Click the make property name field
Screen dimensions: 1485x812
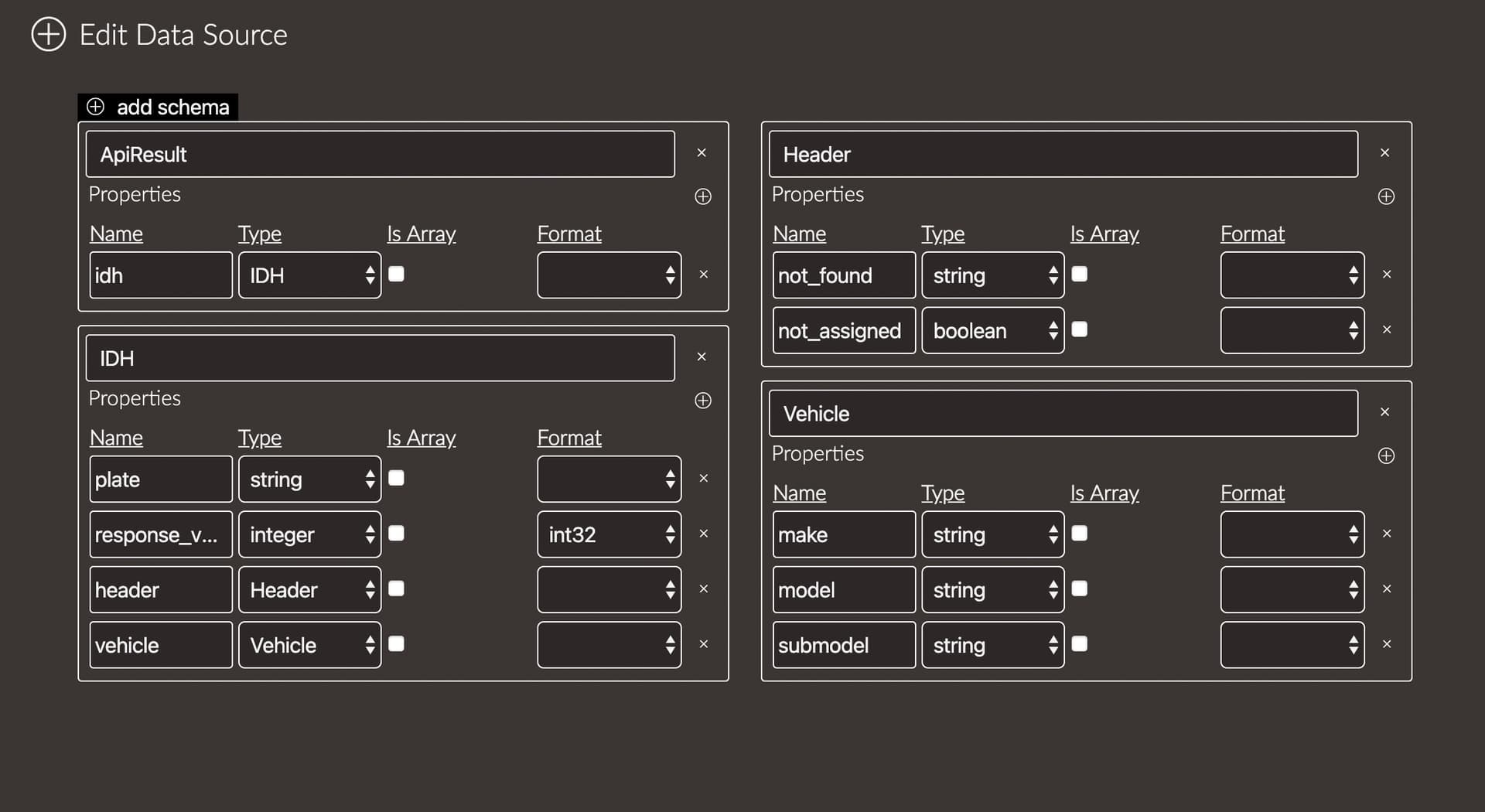click(843, 534)
